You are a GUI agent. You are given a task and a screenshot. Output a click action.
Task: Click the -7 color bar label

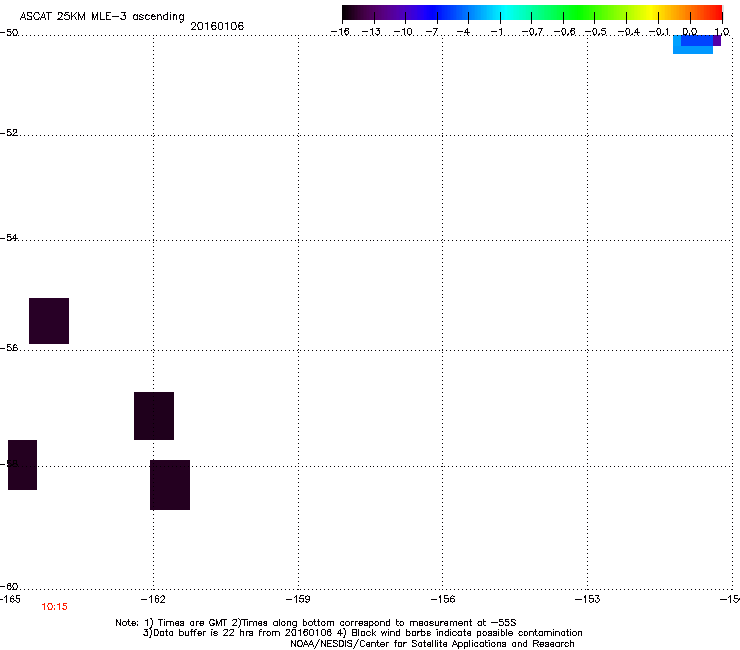coord(432,32)
